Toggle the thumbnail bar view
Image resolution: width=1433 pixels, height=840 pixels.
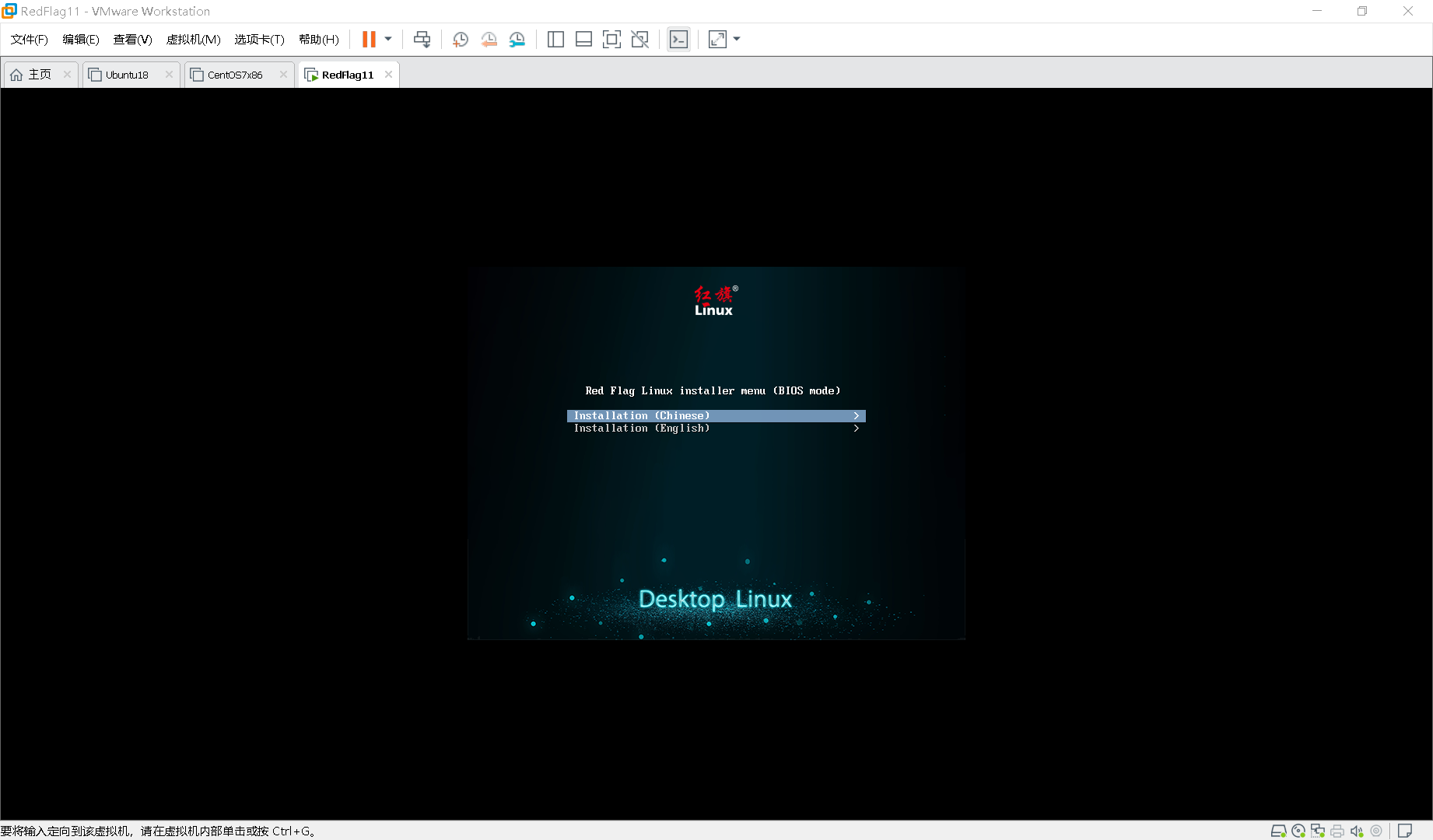(x=583, y=40)
